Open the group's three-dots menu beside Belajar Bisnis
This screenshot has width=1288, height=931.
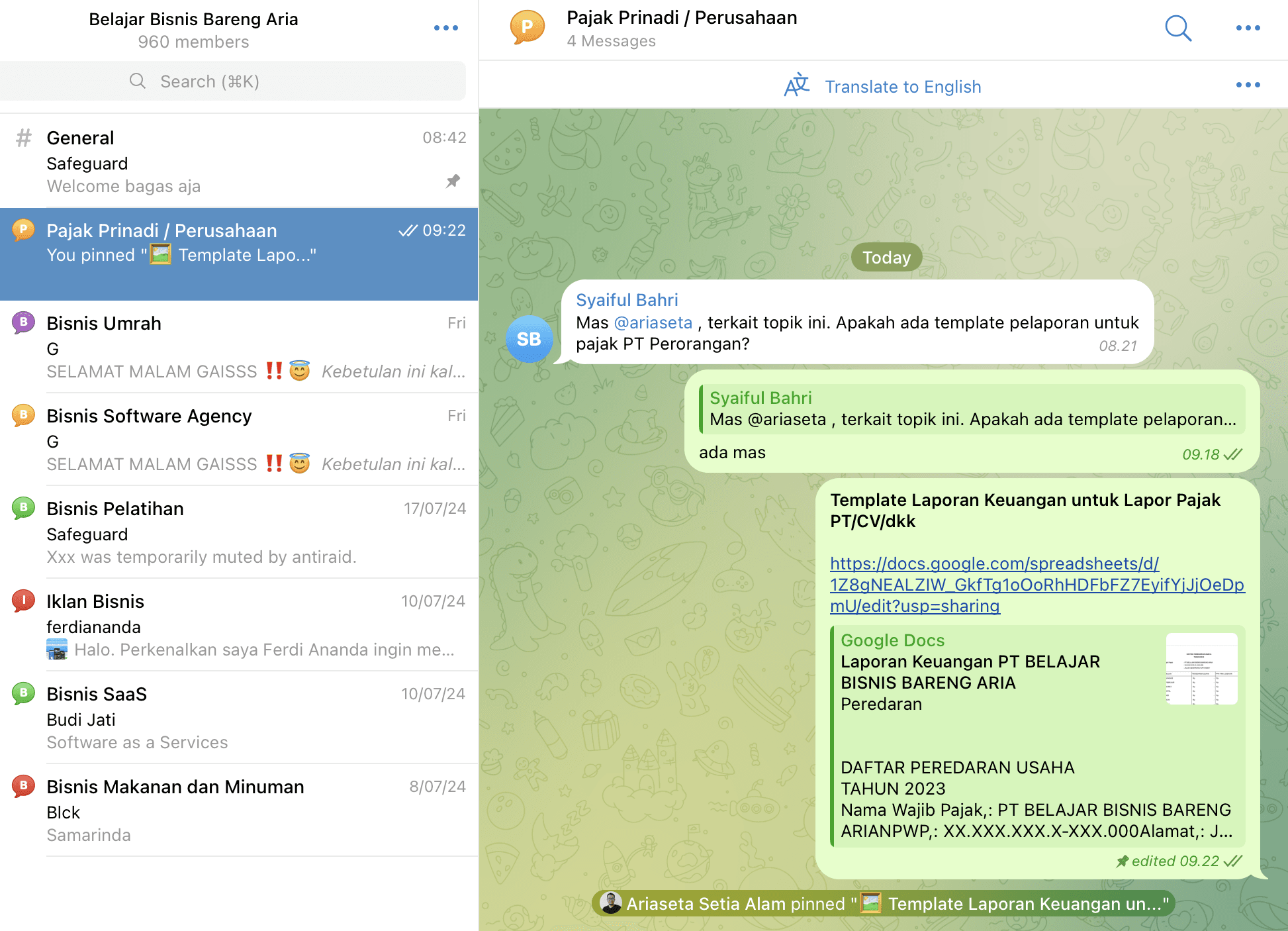[445, 28]
